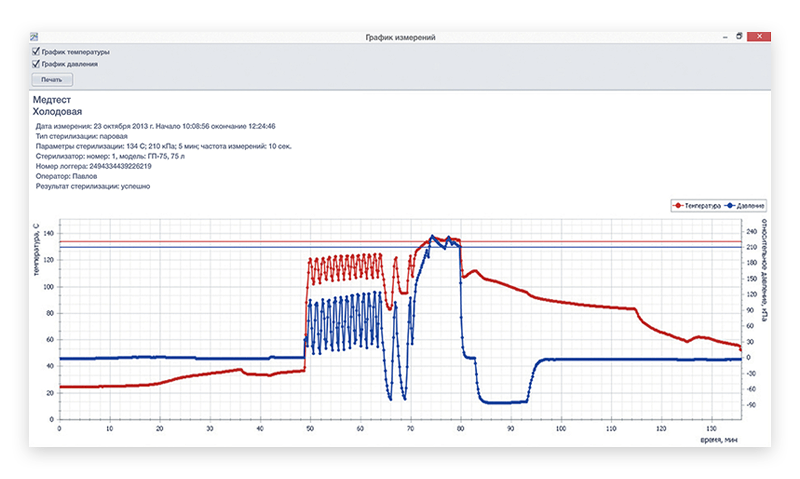
Task: Select the Холодовая heading text
Action: [x=57, y=112]
